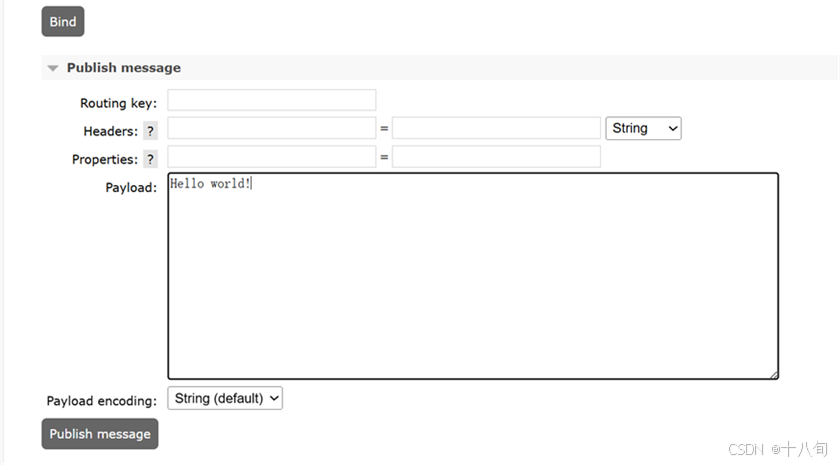Click the Payload encoding label

102,401
